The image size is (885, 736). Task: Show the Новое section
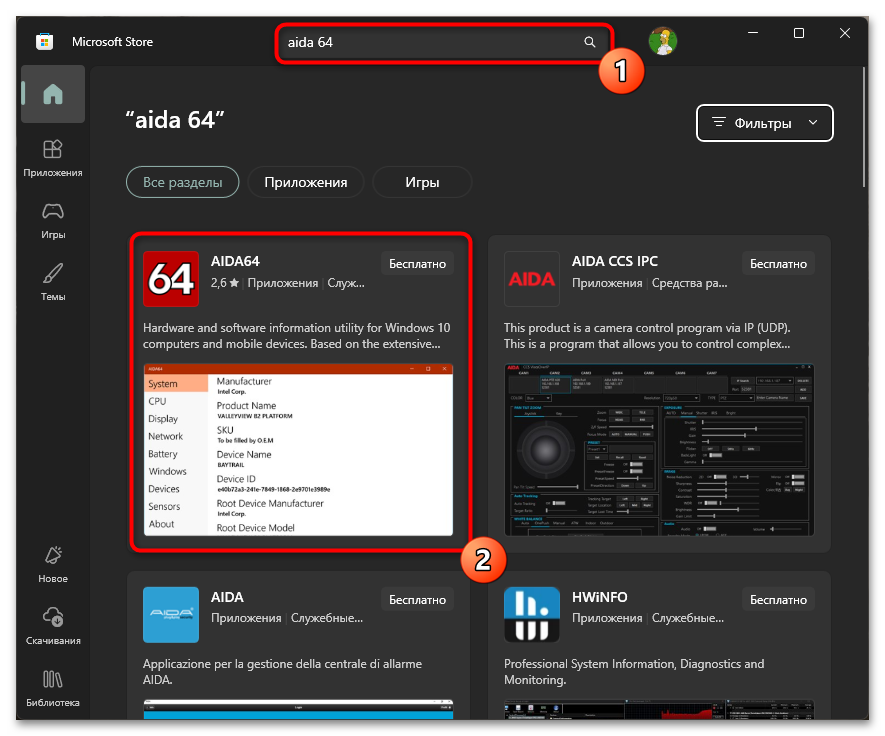(53, 564)
